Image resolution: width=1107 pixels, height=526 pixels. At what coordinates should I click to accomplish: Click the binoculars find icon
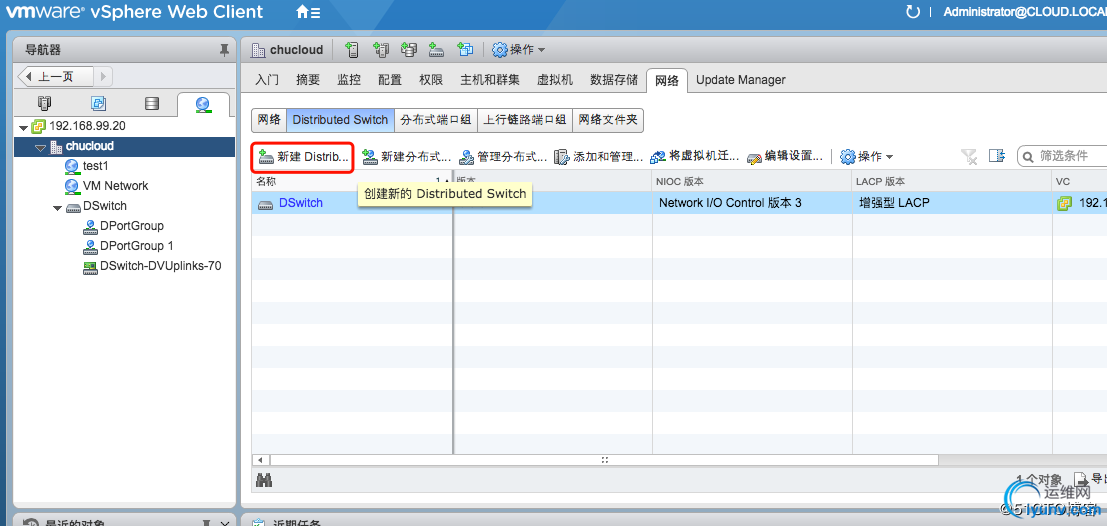tap(264, 481)
